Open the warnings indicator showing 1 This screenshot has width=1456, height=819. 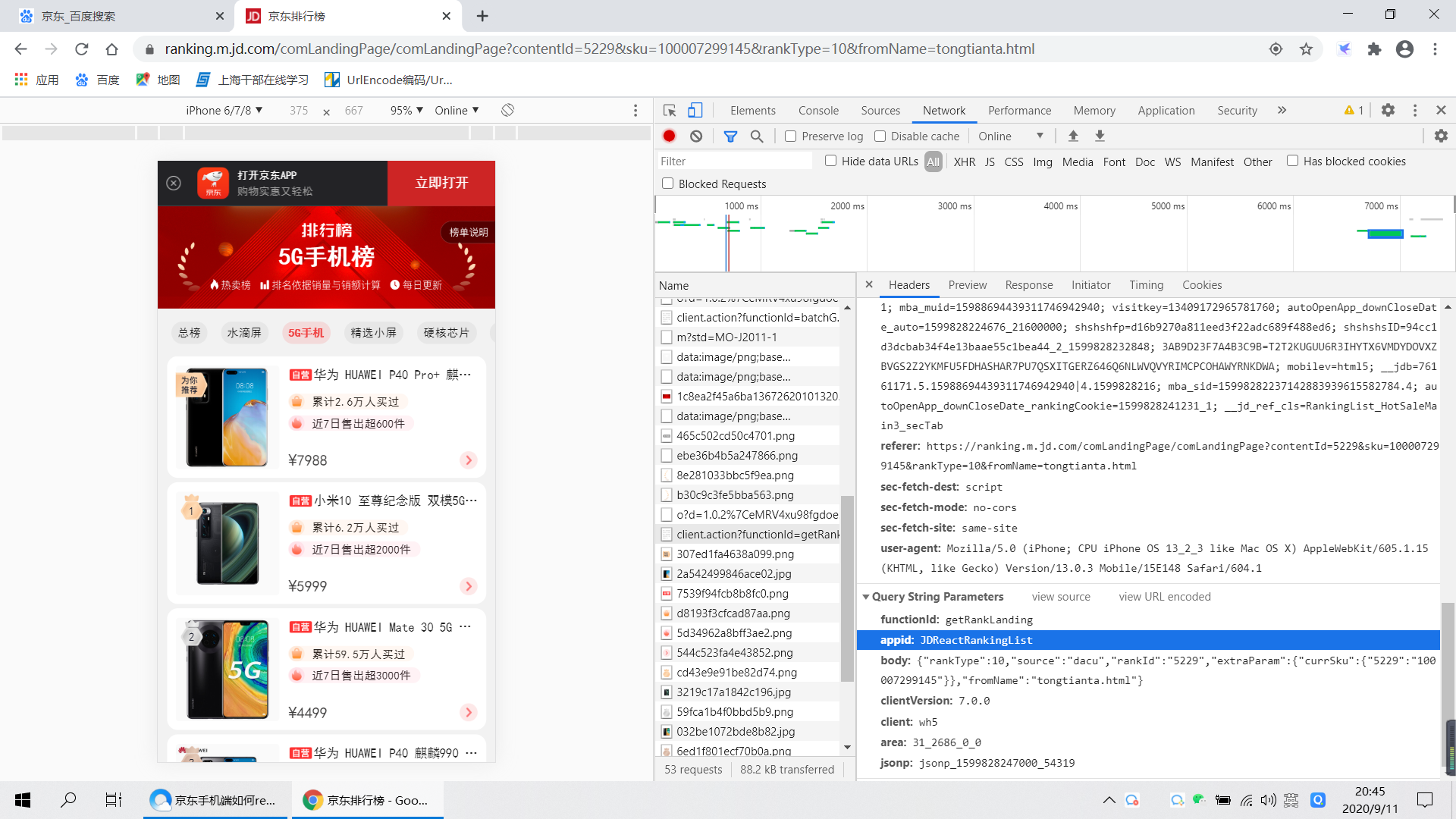click(x=1354, y=110)
